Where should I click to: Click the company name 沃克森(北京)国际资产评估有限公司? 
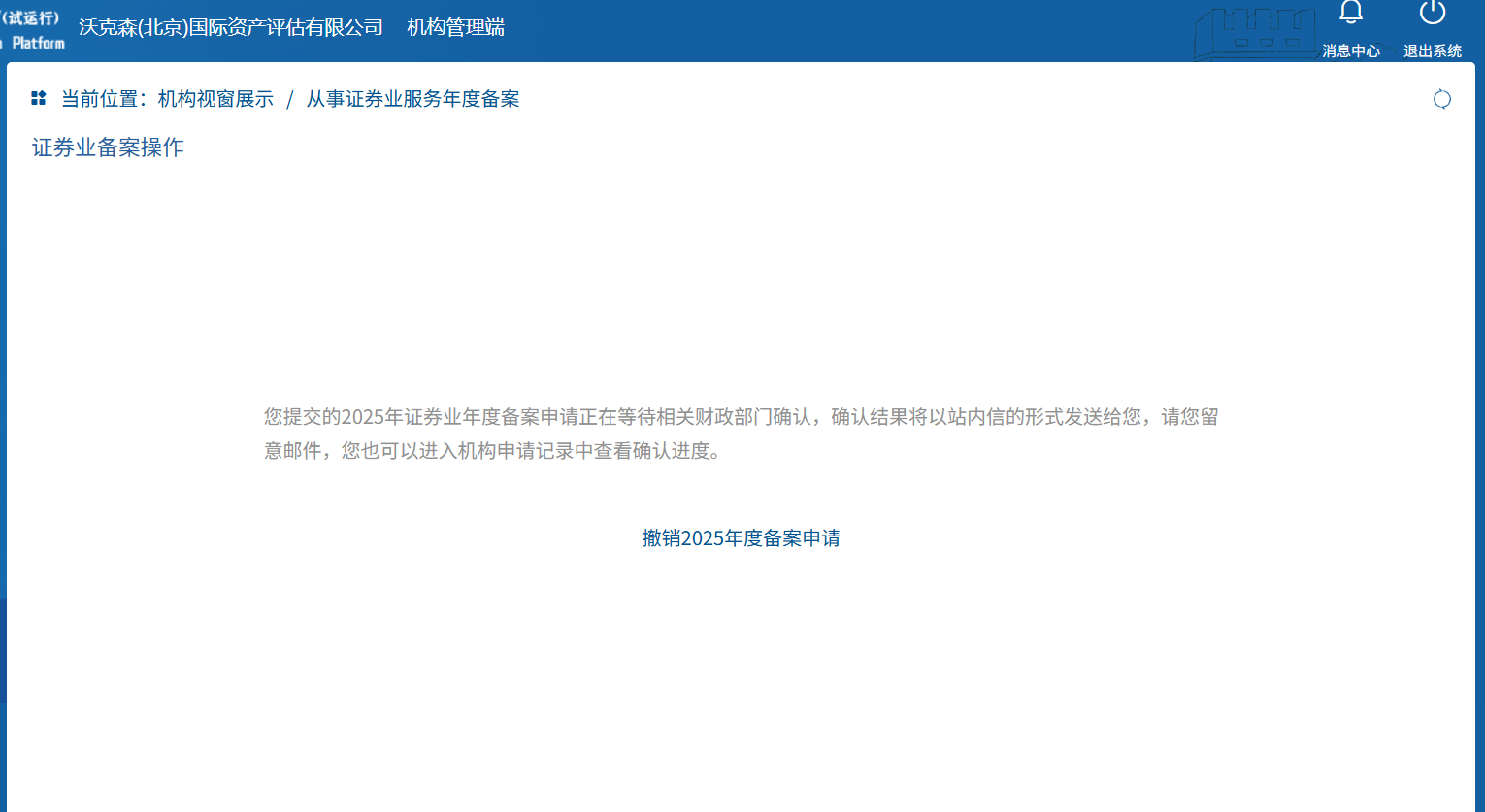point(231,27)
